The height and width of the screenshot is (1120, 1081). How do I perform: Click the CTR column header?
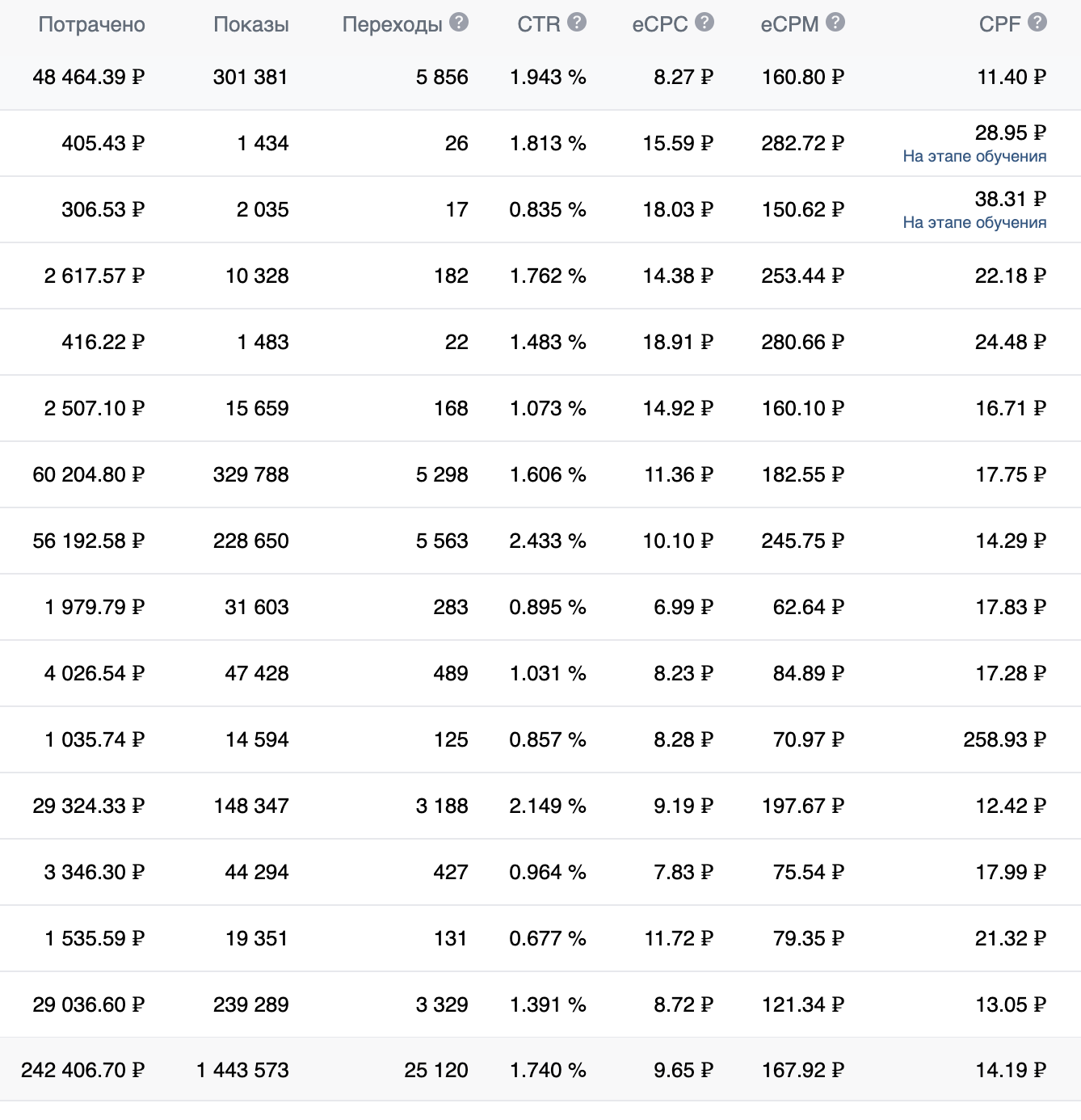click(x=539, y=24)
